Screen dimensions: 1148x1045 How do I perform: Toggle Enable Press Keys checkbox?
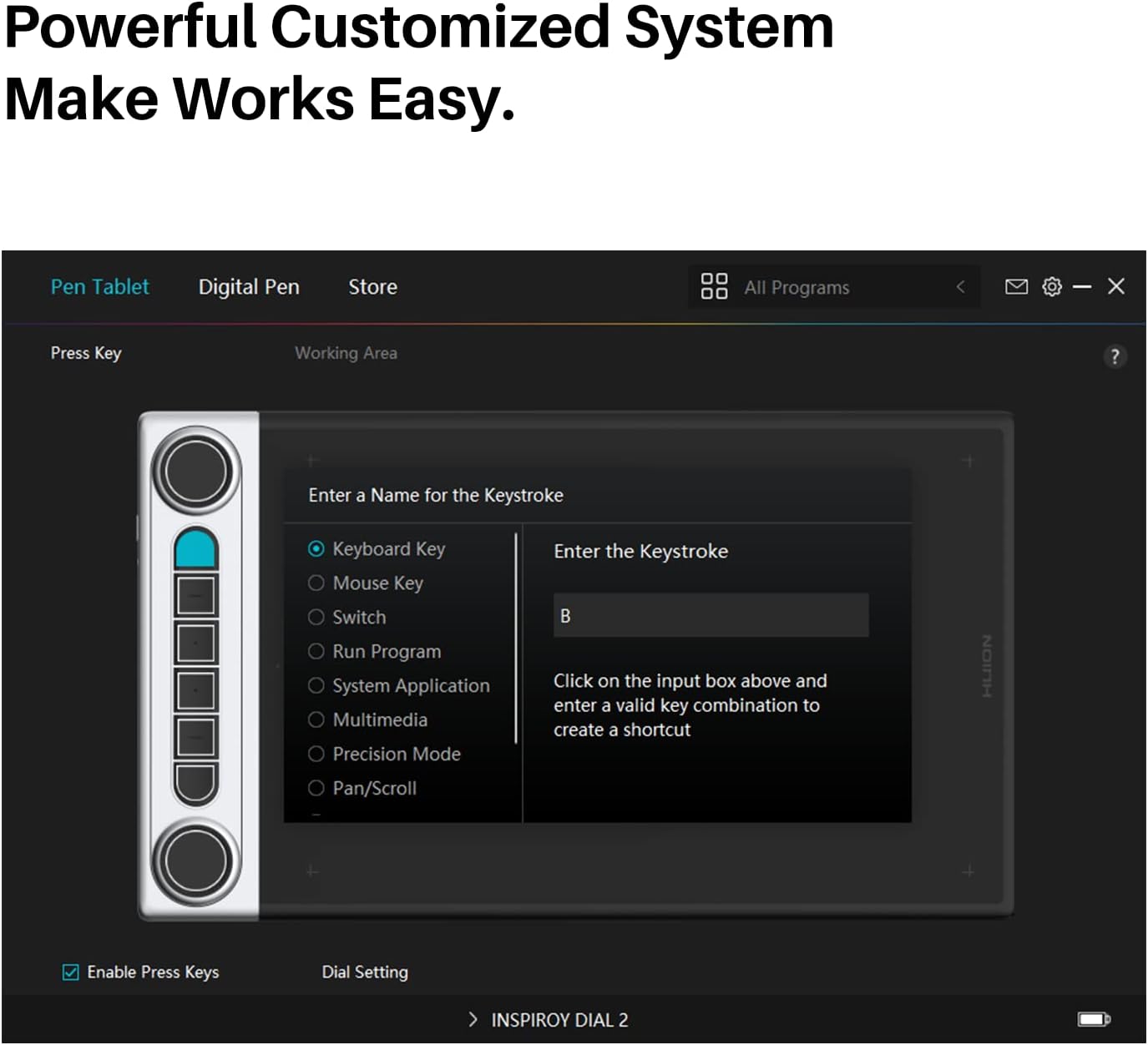[x=71, y=972]
